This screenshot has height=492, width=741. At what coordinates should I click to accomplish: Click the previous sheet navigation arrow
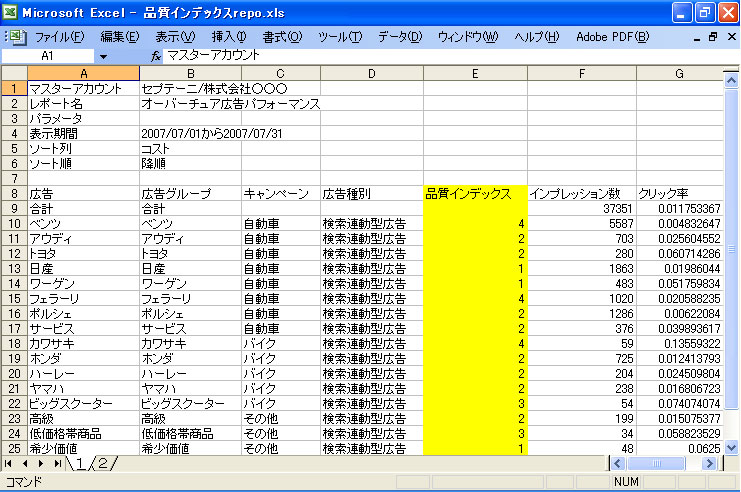(x=26, y=464)
